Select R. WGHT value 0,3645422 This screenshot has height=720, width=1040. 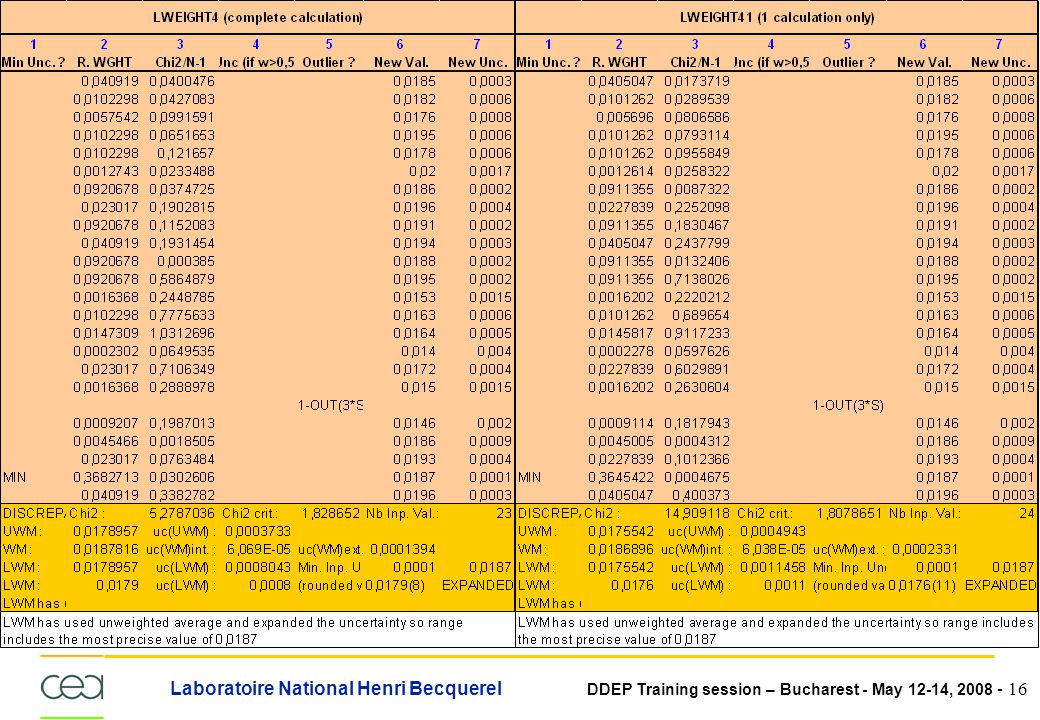(621, 477)
